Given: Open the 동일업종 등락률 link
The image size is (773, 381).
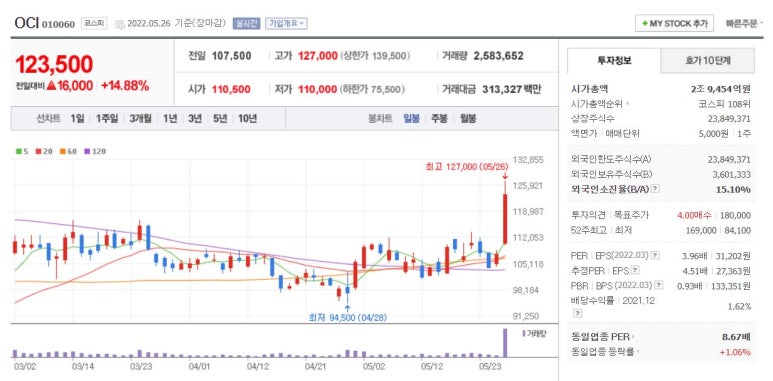Looking at the screenshot, I should tap(605, 352).
